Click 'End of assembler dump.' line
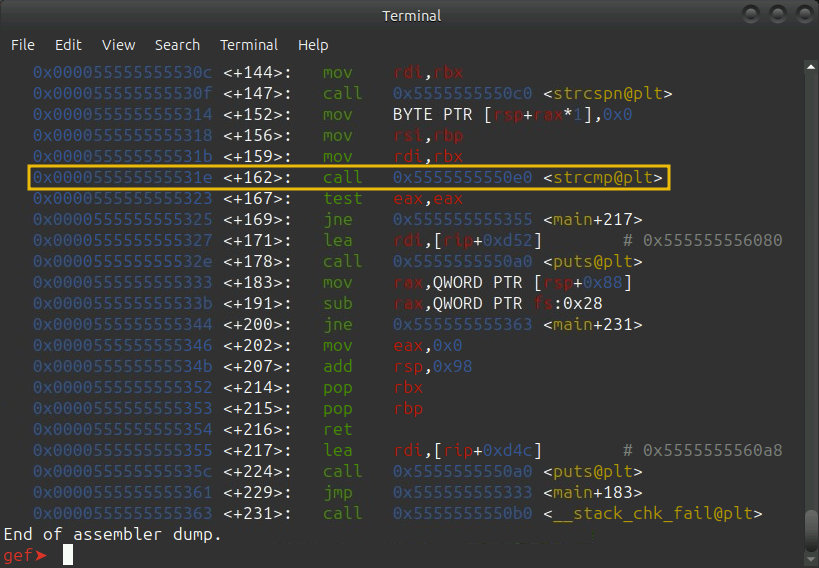Screen dimensions: 819x568 click(x=113, y=535)
